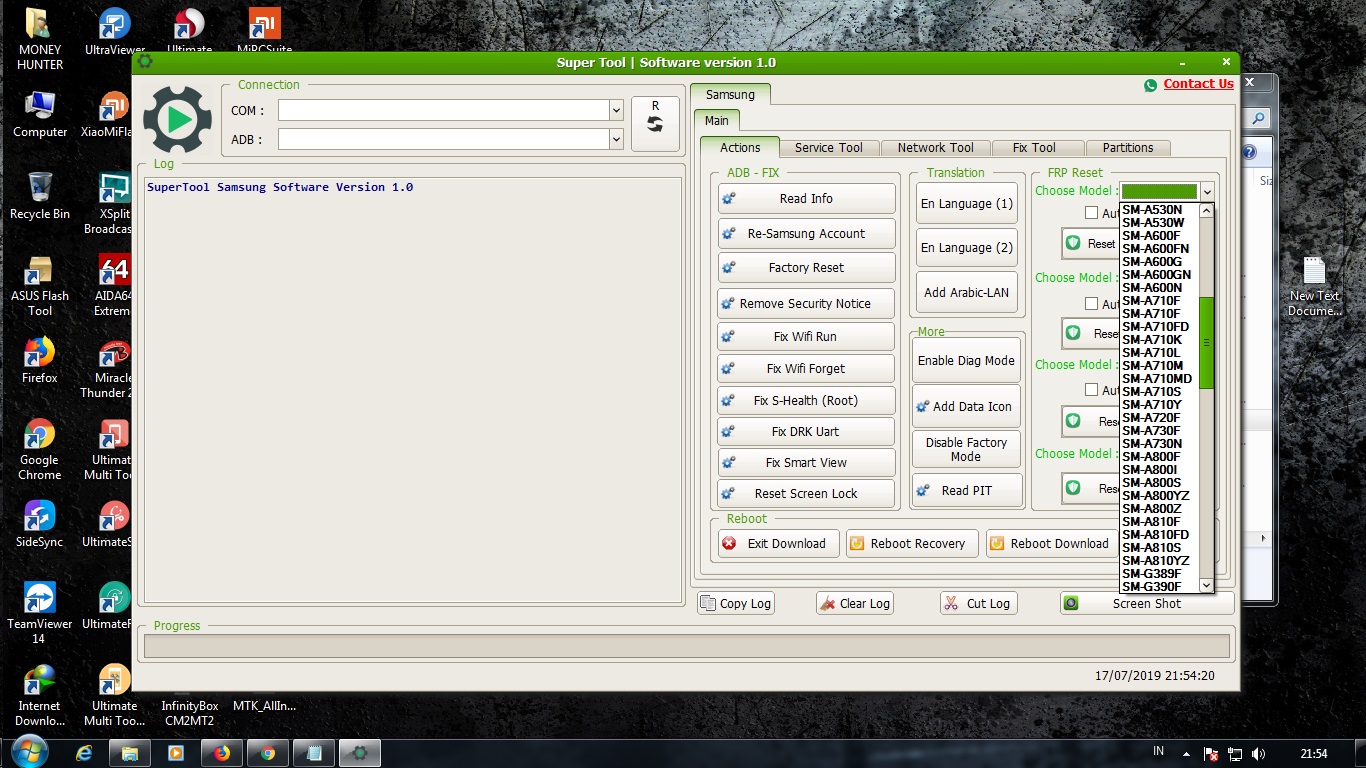Click Fix Wifi Forget

point(806,369)
